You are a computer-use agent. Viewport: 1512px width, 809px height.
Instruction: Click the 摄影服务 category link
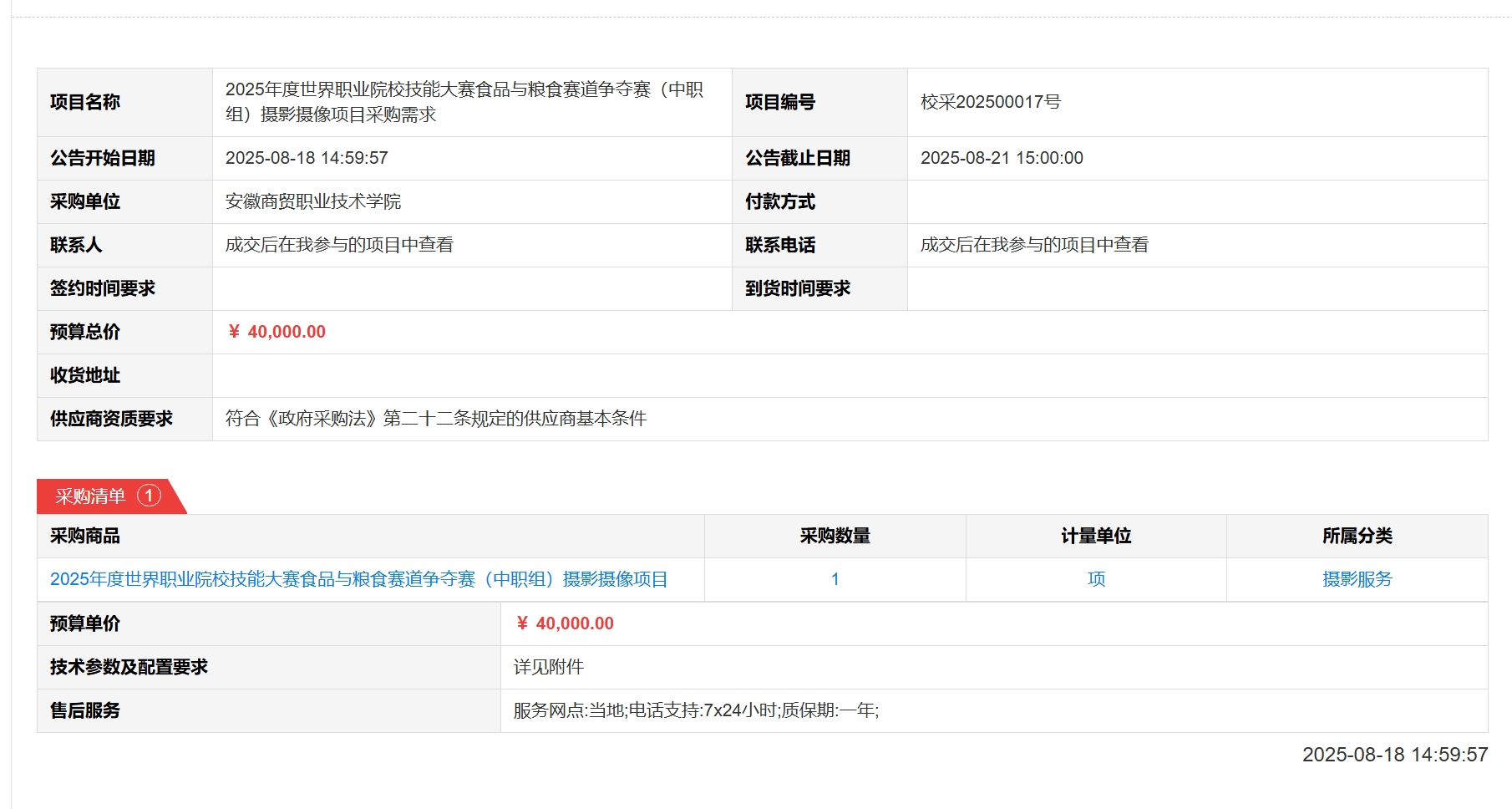click(x=1357, y=579)
